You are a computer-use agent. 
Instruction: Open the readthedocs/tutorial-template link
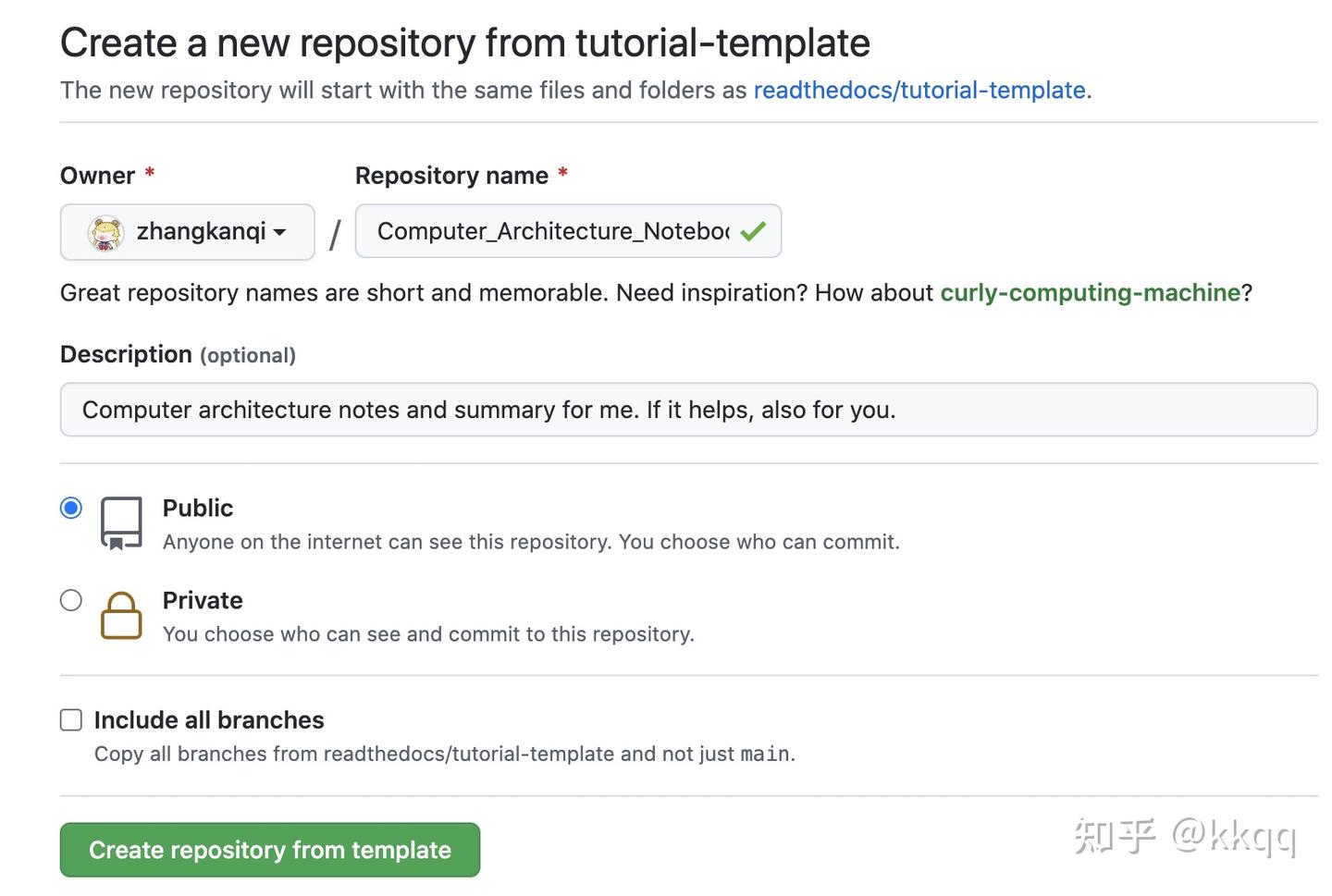(x=919, y=90)
